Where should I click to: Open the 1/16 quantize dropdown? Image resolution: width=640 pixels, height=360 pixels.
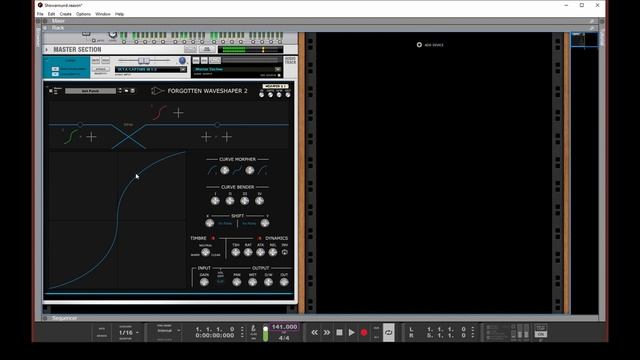[x=129, y=333]
